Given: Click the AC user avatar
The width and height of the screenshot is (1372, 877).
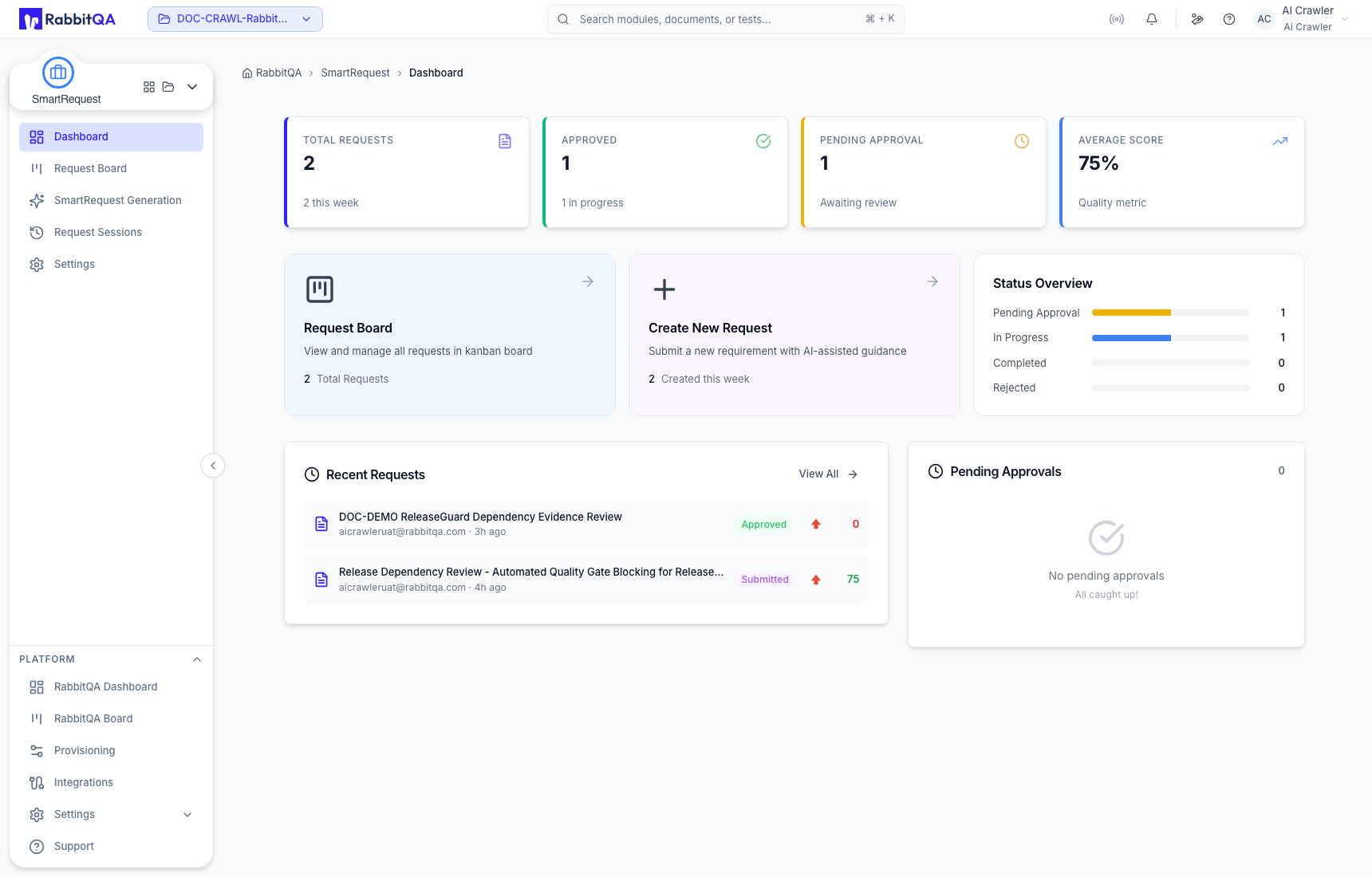Looking at the screenshot, I should click(1264, 19).
